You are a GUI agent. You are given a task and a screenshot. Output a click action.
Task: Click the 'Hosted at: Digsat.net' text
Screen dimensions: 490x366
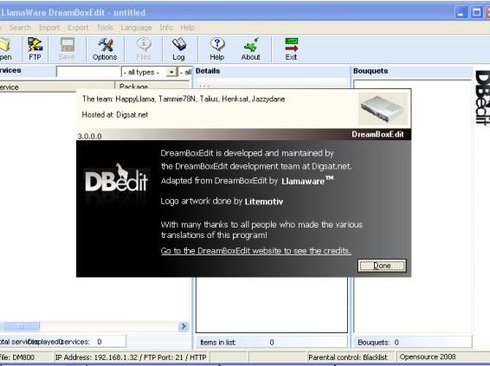tap(115, 115)
